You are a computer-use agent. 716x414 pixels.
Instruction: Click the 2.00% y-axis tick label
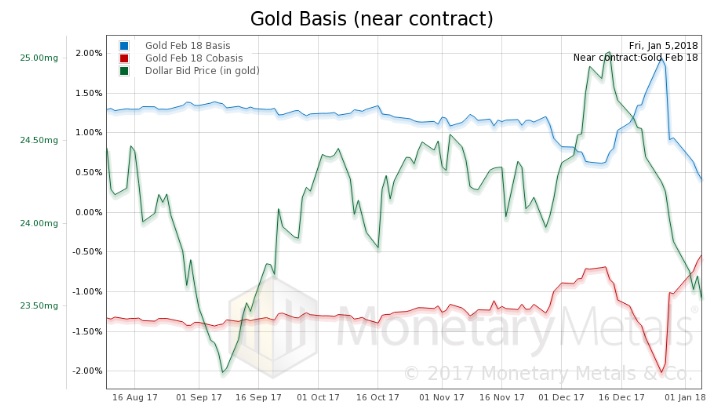click(88, 53)
